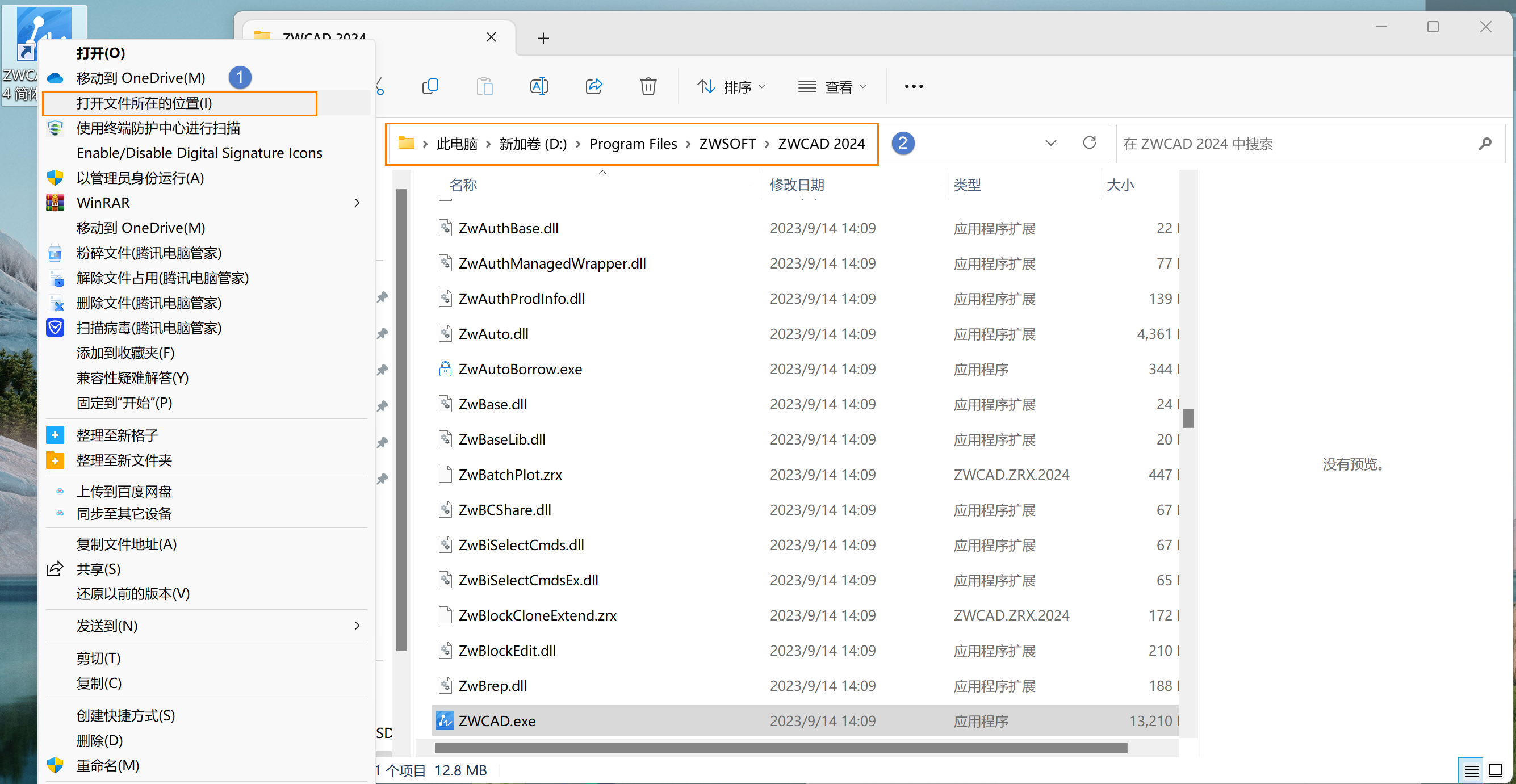Click the share arrow icon beside 共享(S)
This screenshot has height=784, width=1516.
(x=55, y=569)
